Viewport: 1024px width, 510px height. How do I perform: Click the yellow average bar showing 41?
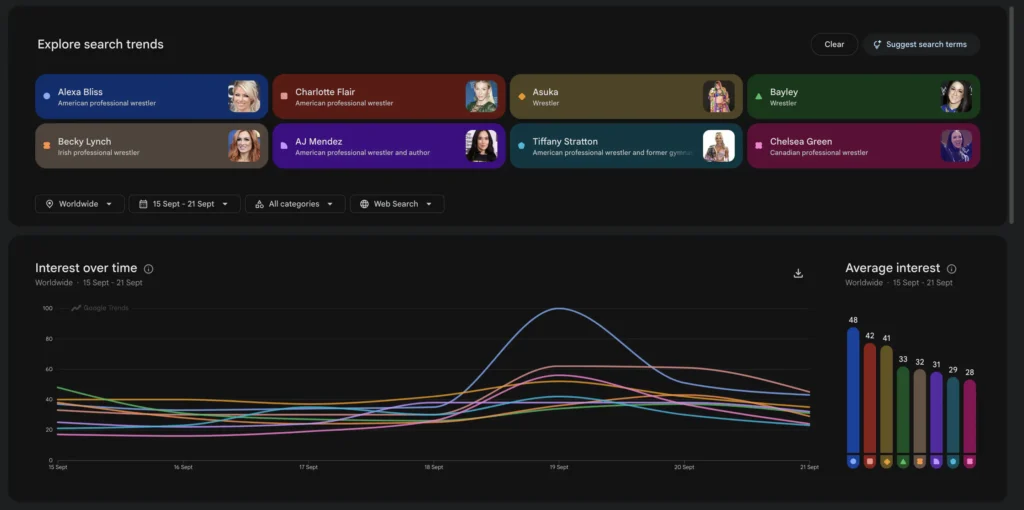click(886, 399)
